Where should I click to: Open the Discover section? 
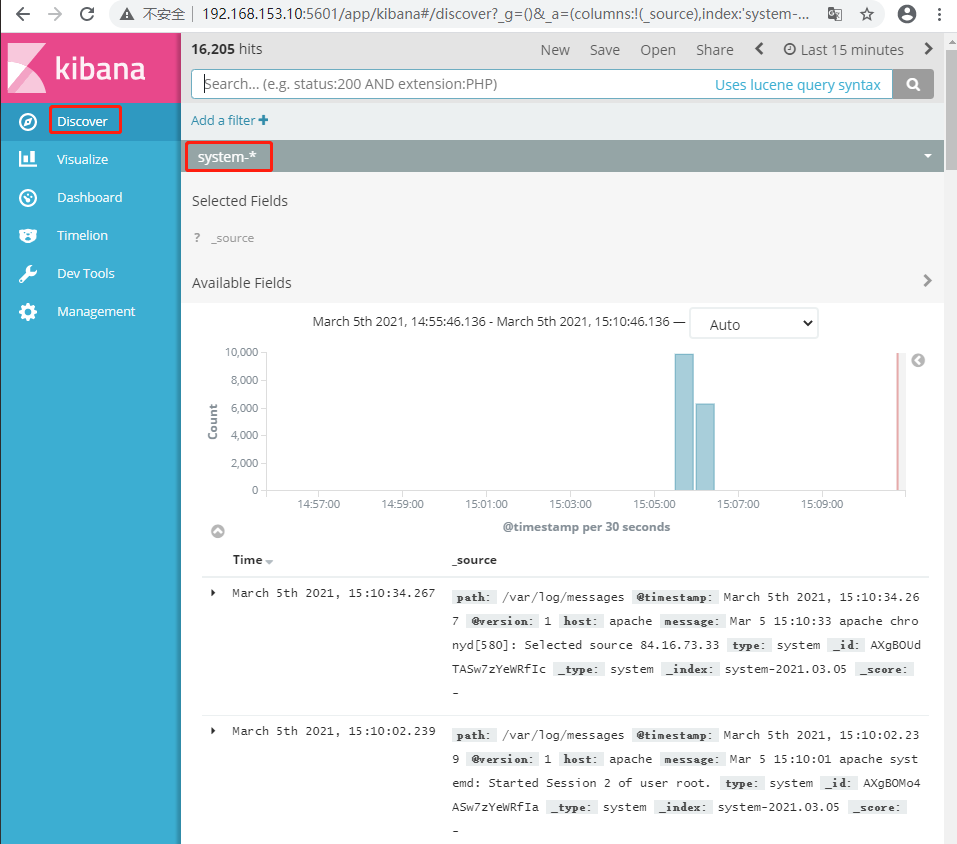82,121
